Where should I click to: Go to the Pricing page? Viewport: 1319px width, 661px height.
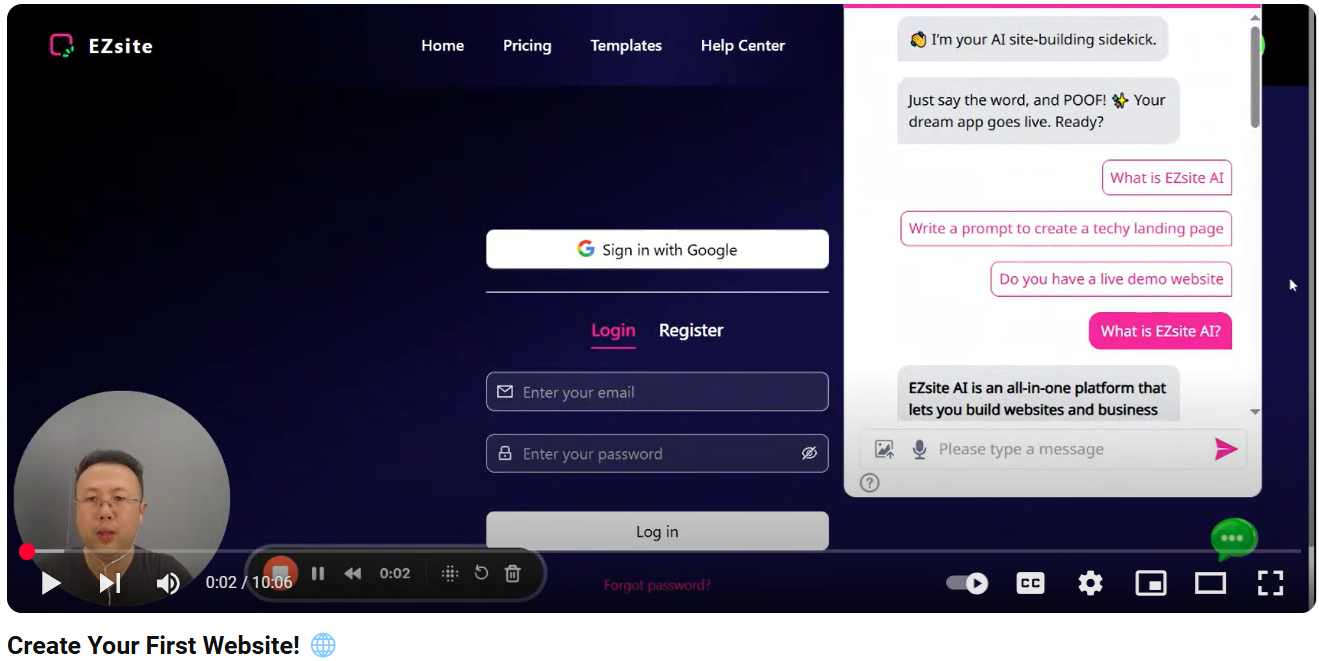[x=527, y=45]
